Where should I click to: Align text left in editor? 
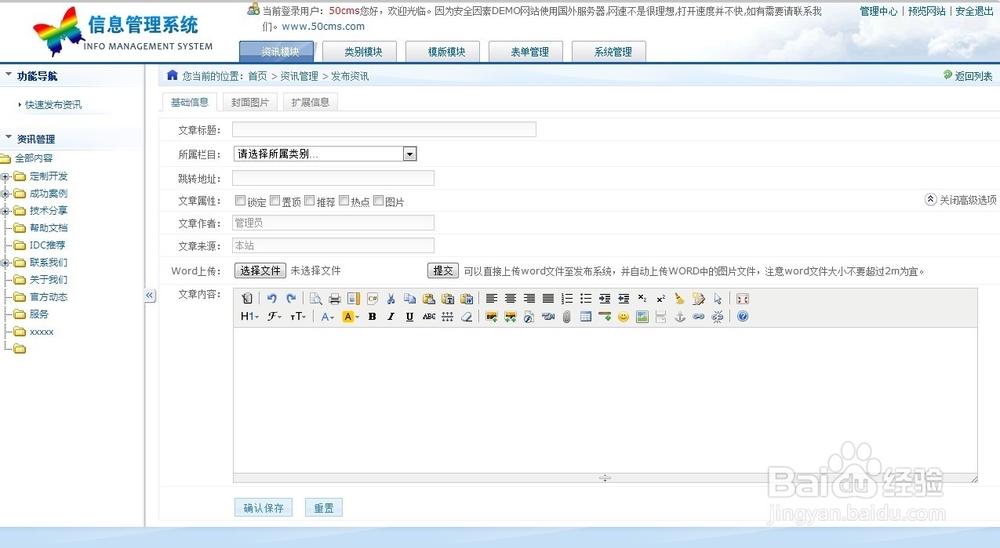click(x=492, y=299)
